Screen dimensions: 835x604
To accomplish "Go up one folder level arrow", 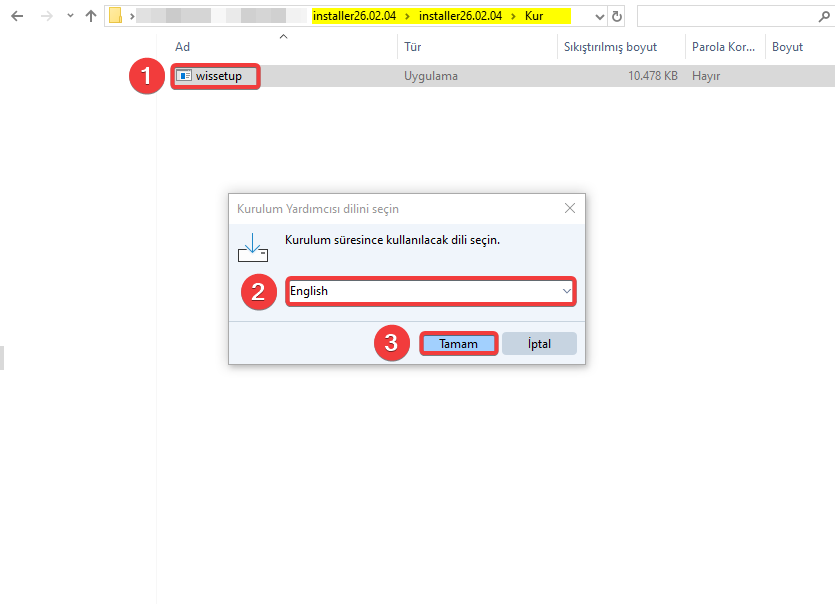I will click(91, 16).
